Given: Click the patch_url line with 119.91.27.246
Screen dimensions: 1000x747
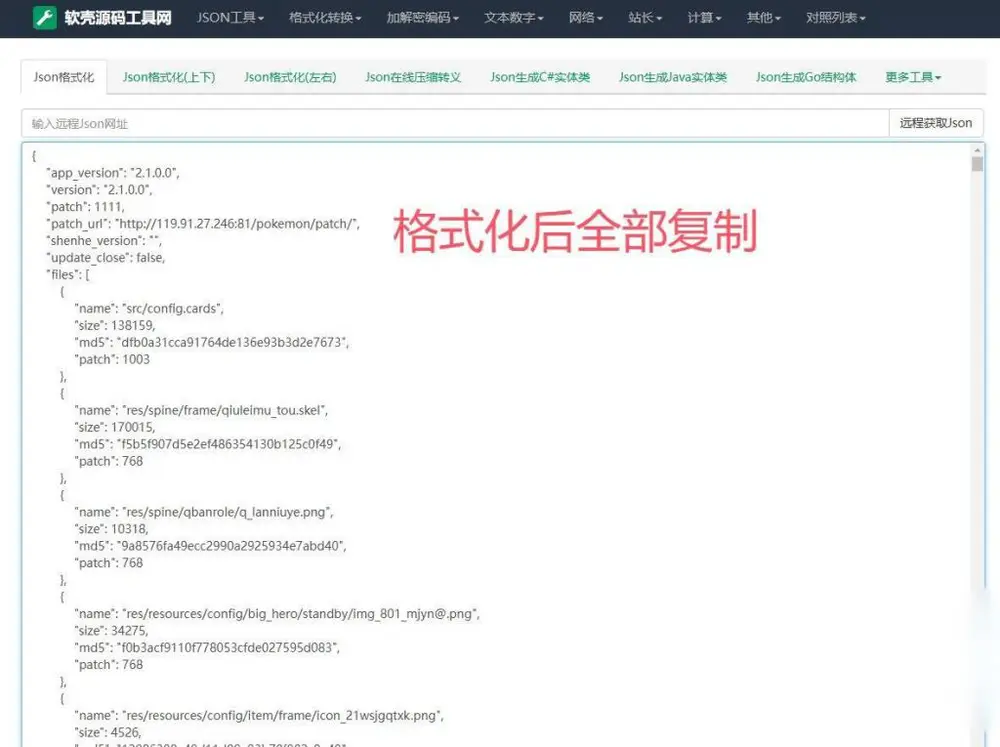Looking at the screenshot, I should tap(203, 224).
